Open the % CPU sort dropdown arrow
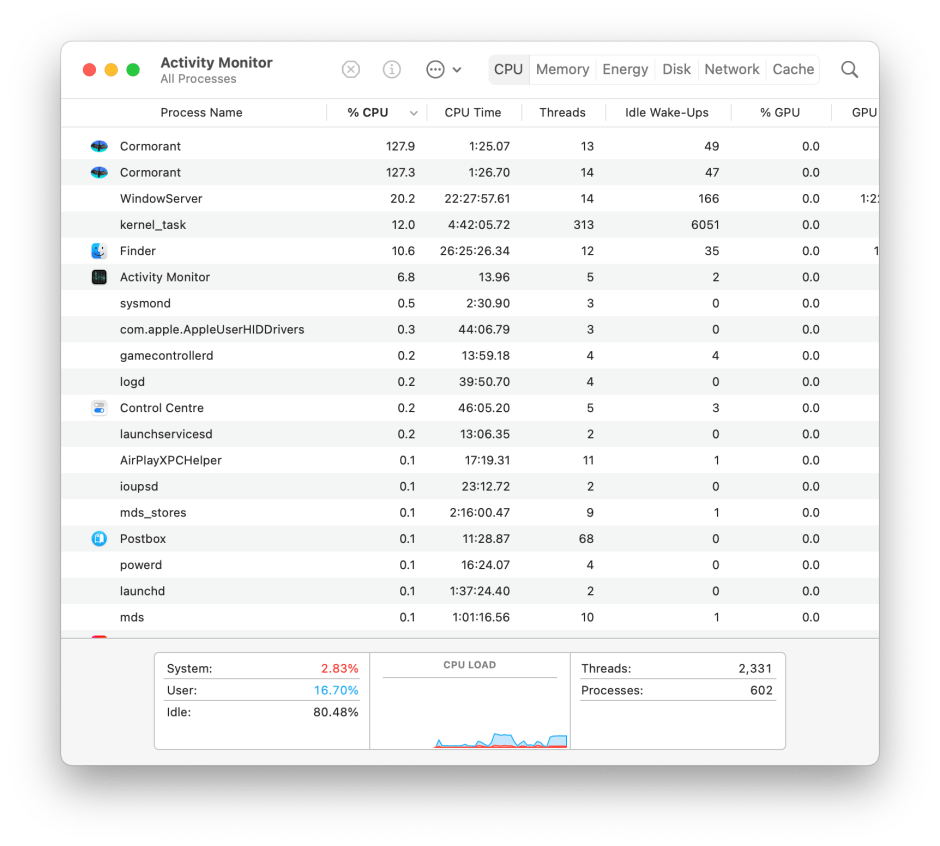Screen dimensions: 940x846 point(414,112)
